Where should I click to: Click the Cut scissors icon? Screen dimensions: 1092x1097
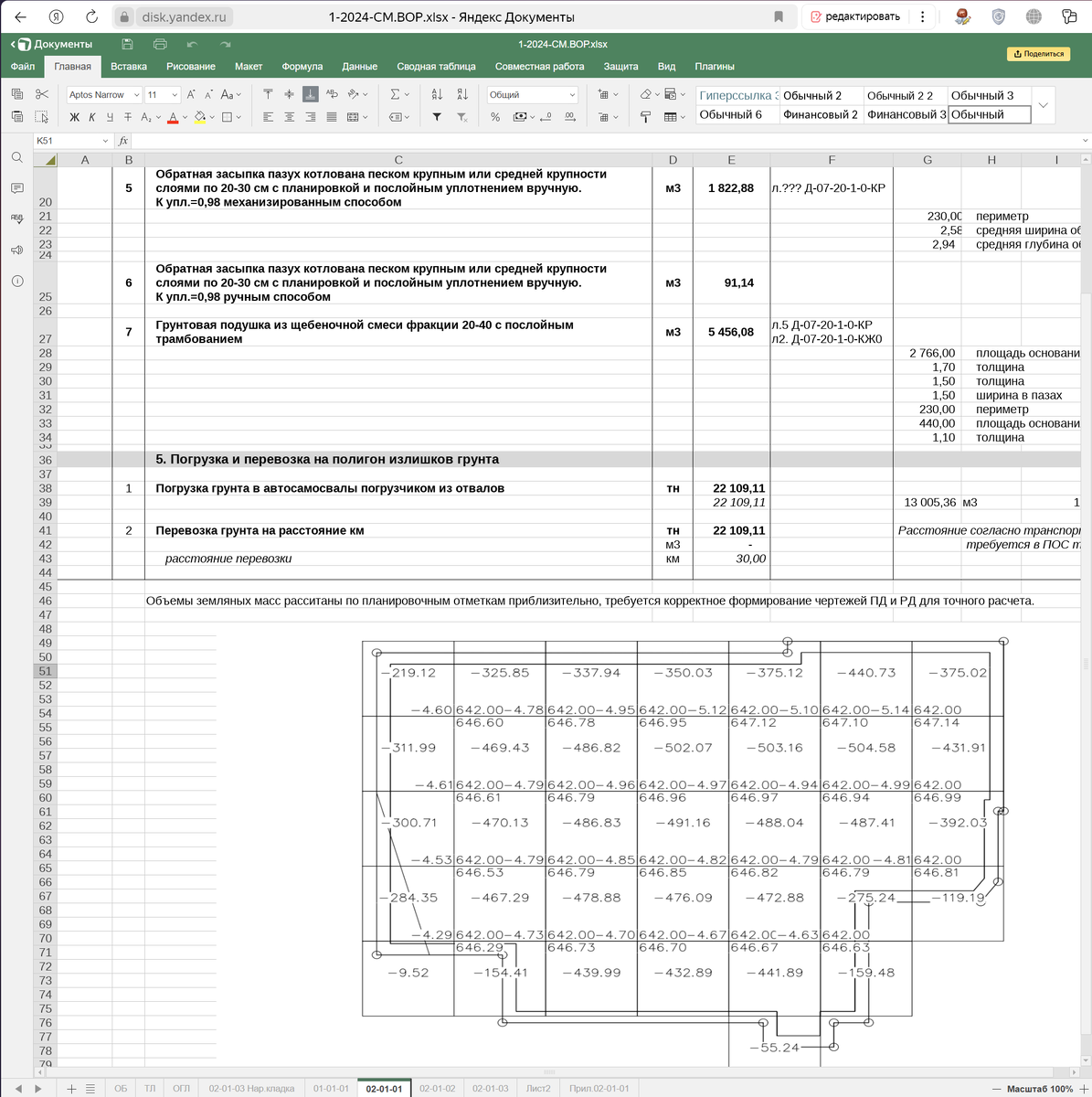pos(42,94)
